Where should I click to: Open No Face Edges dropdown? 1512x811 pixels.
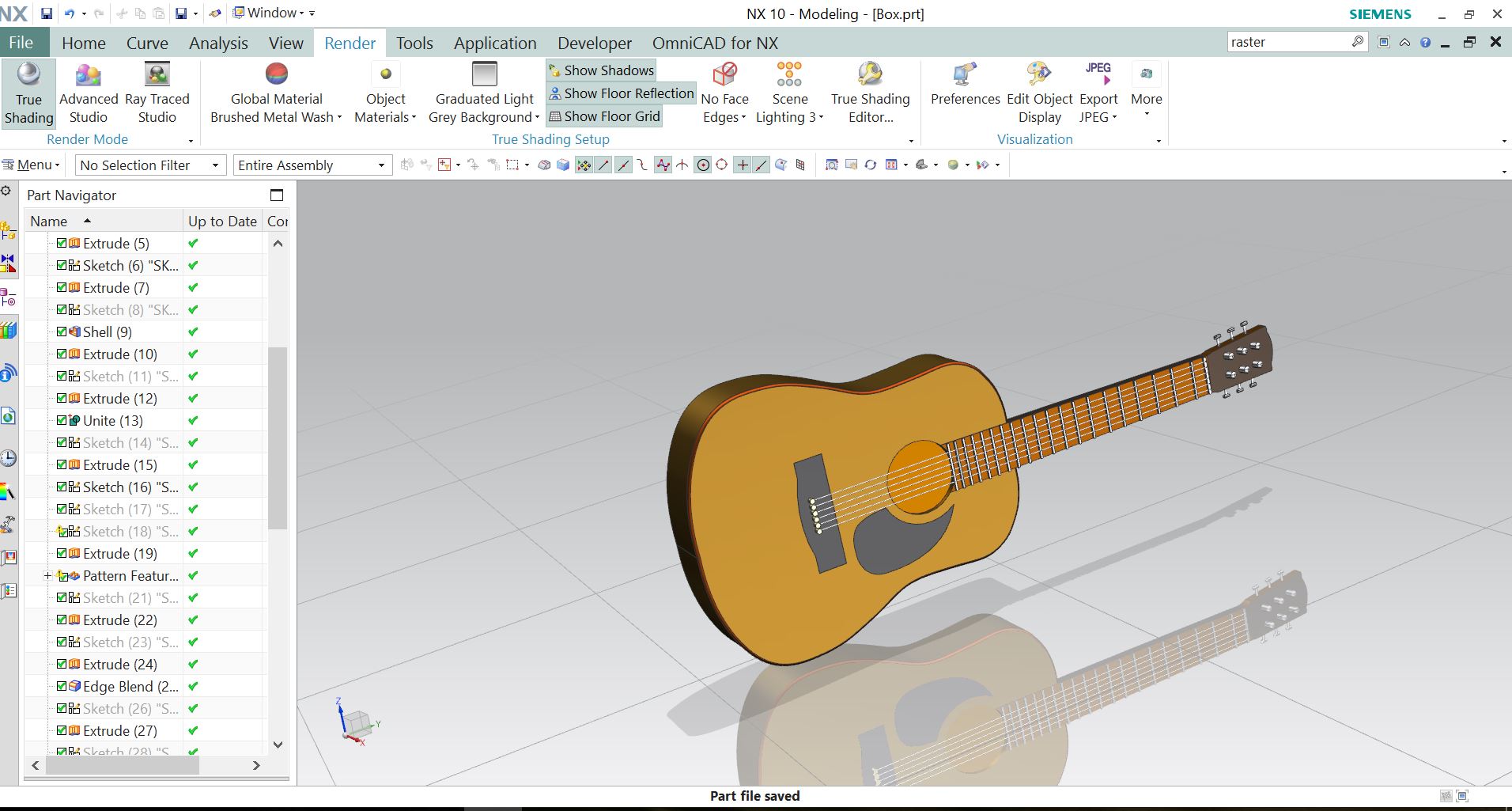click(x=724, y=94)
